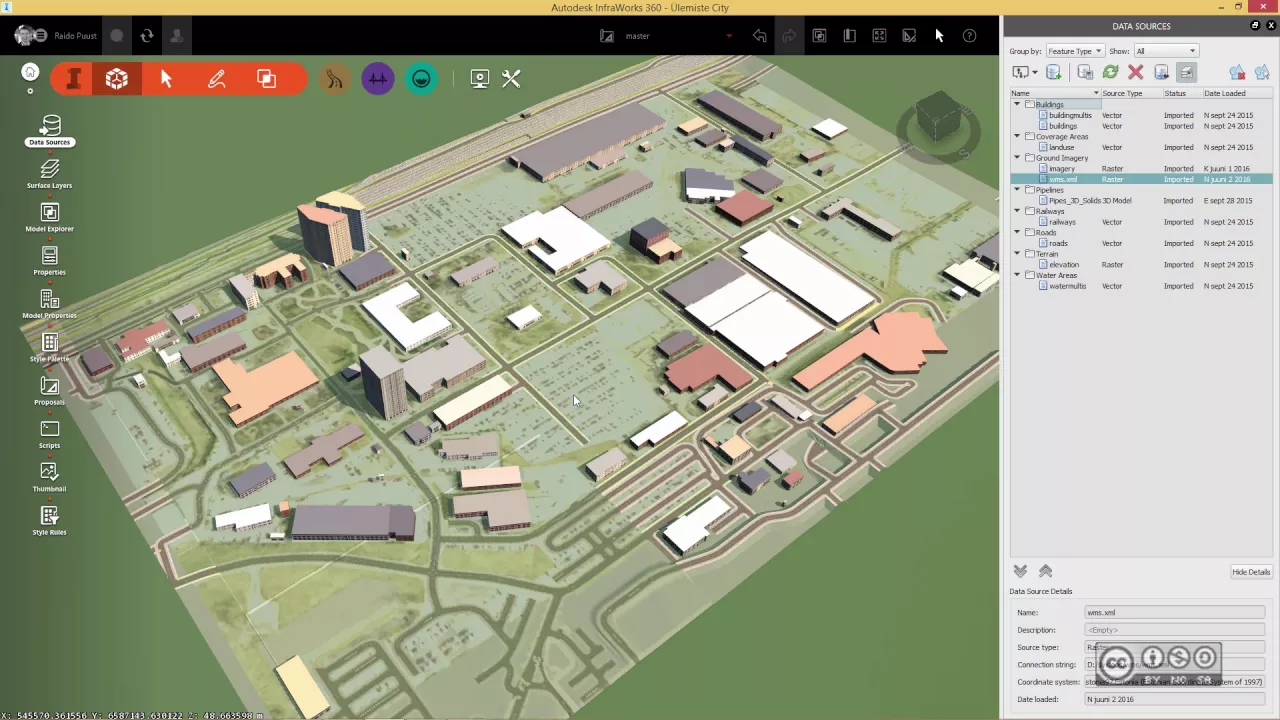Viewport: 1280px width, 720px height.
Task: Collapse the Water Areas group
Action: click(1017, 275)
